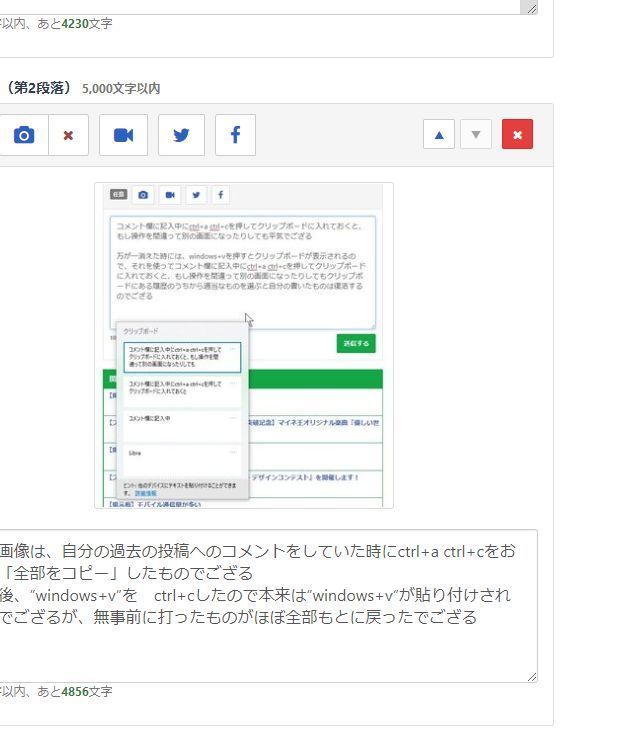641x746 pixels.
Task: Click 詳細情報 link in clipboard popup hint
Action: 146,494
